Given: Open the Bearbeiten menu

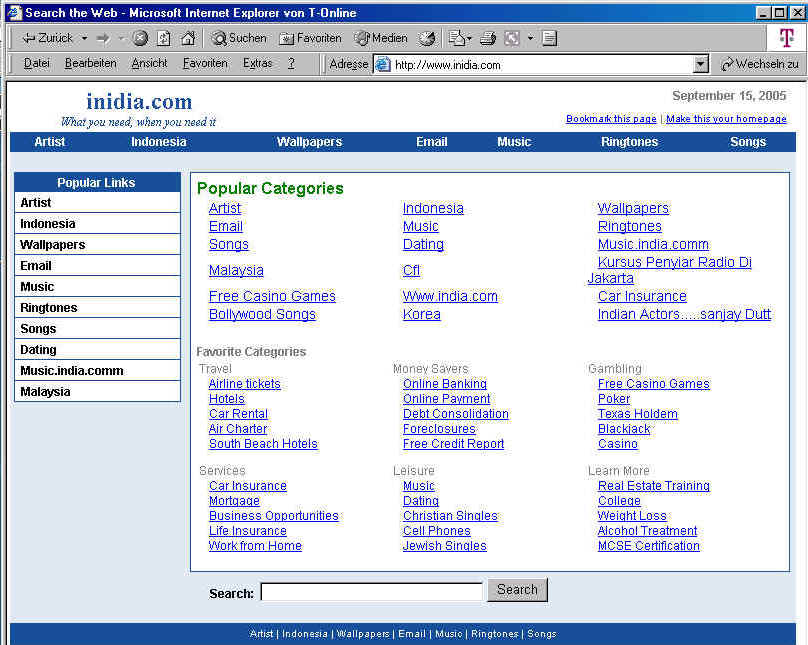Looking at the screenshot, I should coord(91,63).
